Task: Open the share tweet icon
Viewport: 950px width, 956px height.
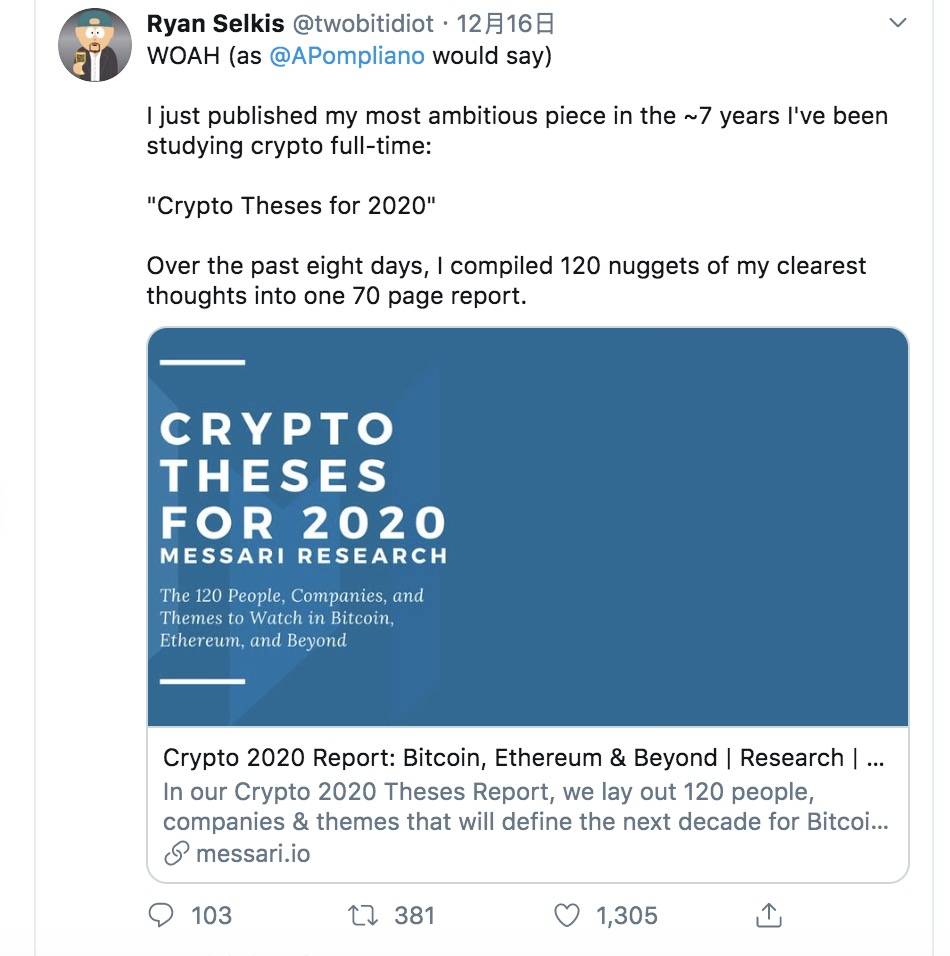Action: pyautogui.click(x=768, y=914)
